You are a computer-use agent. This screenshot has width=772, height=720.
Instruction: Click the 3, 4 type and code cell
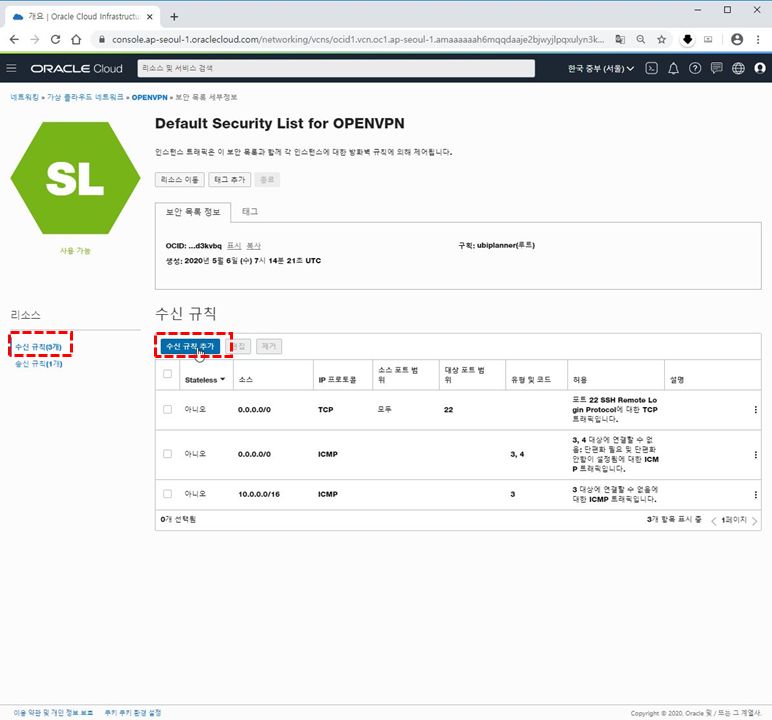(517, 455)
